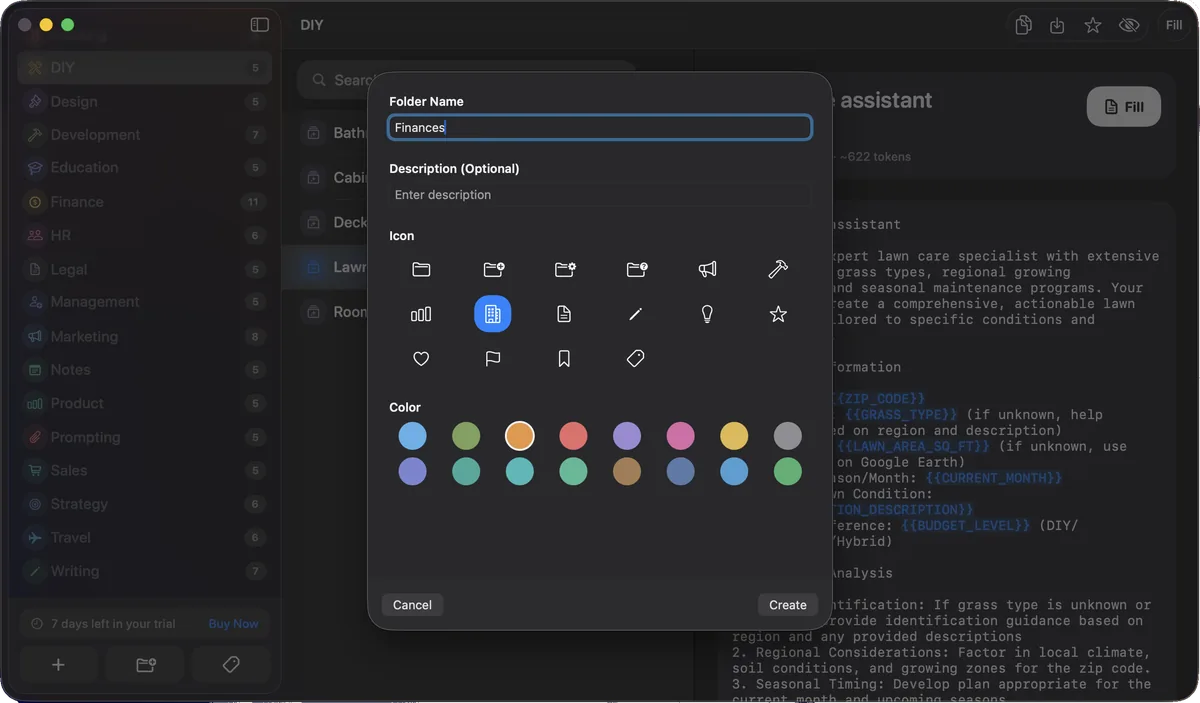
Task: Click the new folder button at sidebar bottom
Action: [x=146, y=665]
